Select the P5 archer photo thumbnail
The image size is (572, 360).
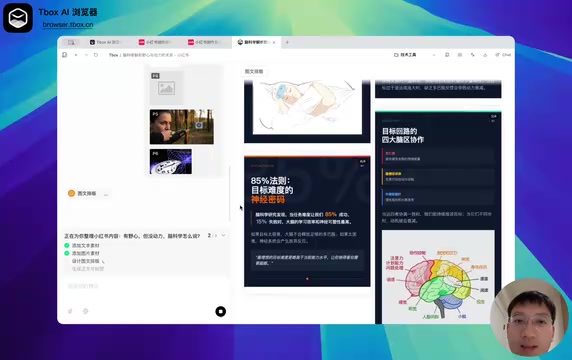click(x=182, y=127)
